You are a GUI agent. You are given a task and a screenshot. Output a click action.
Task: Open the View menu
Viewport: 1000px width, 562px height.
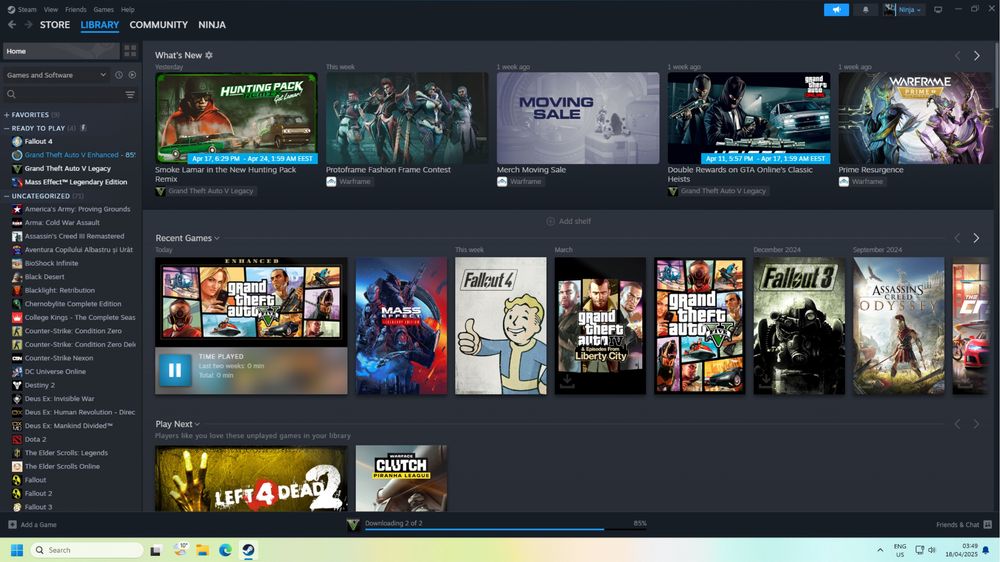(x=51, y=10)
